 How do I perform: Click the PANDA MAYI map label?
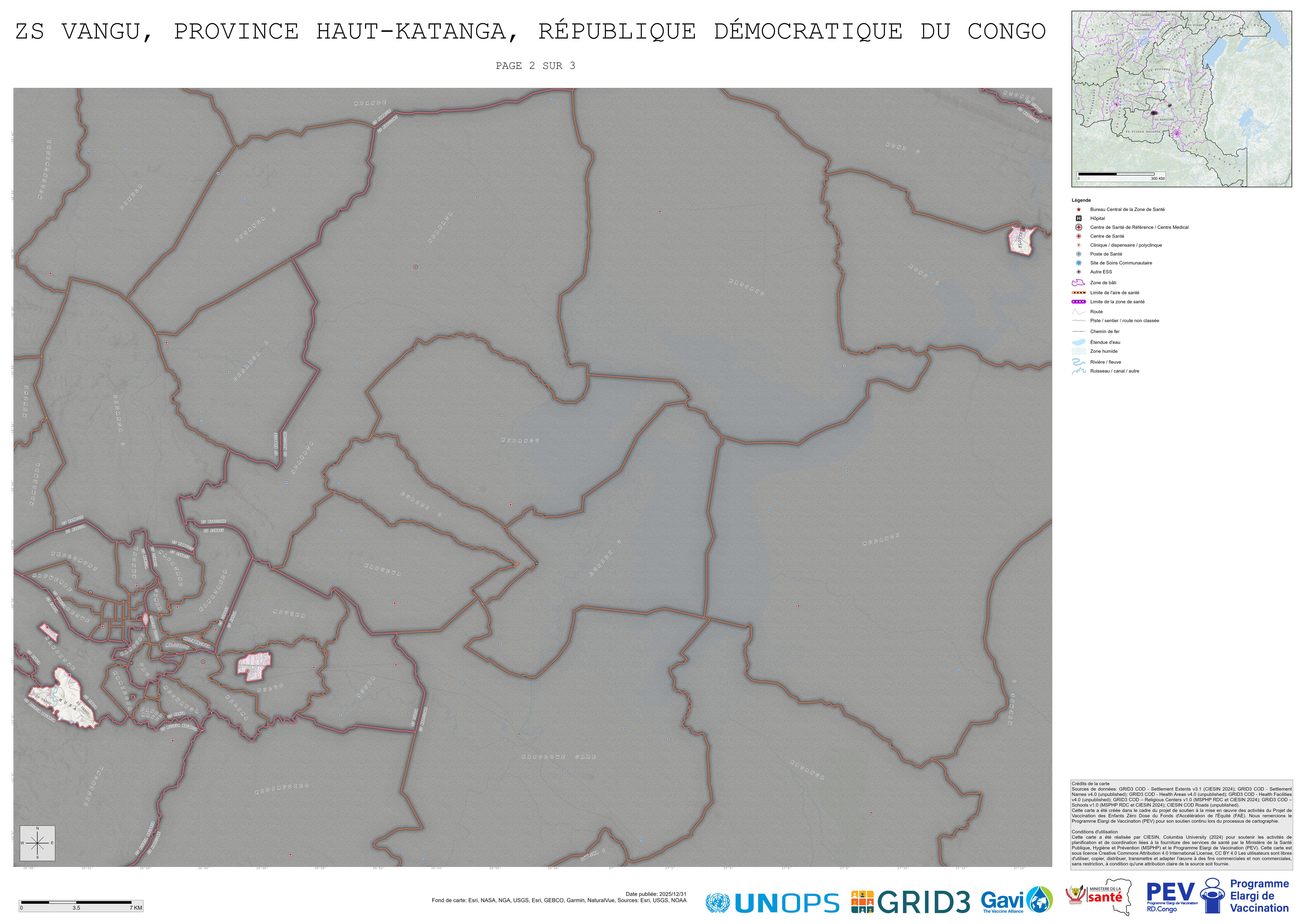point(151,714)
